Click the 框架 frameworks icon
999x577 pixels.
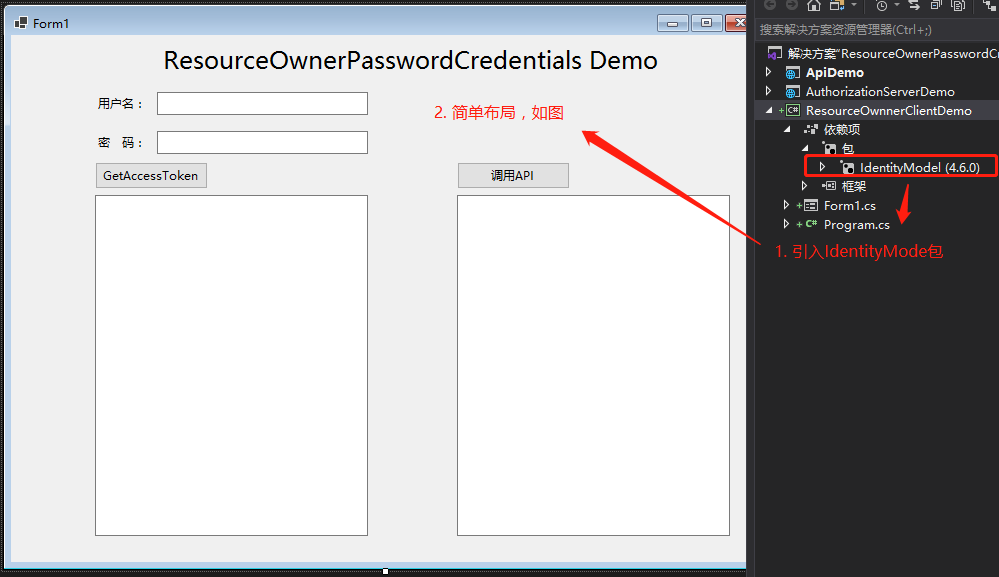[829, 186]
